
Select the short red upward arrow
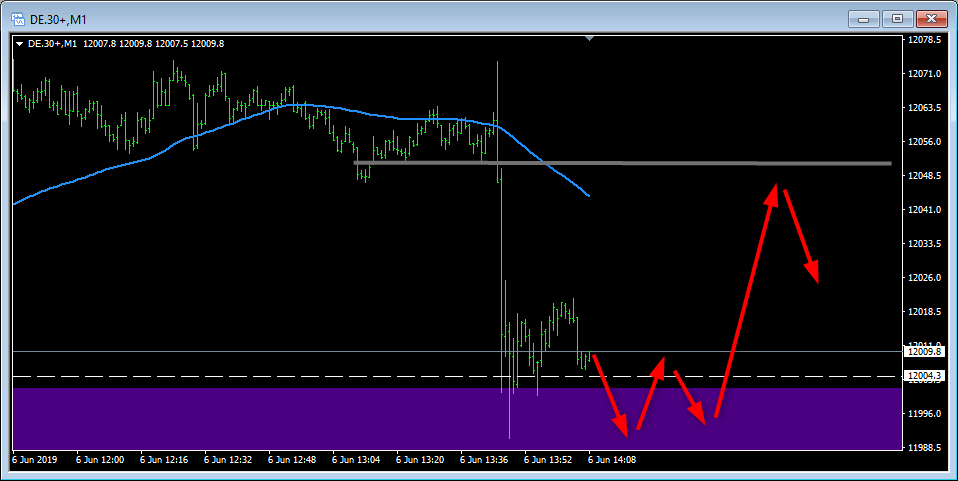pos(649,393)
